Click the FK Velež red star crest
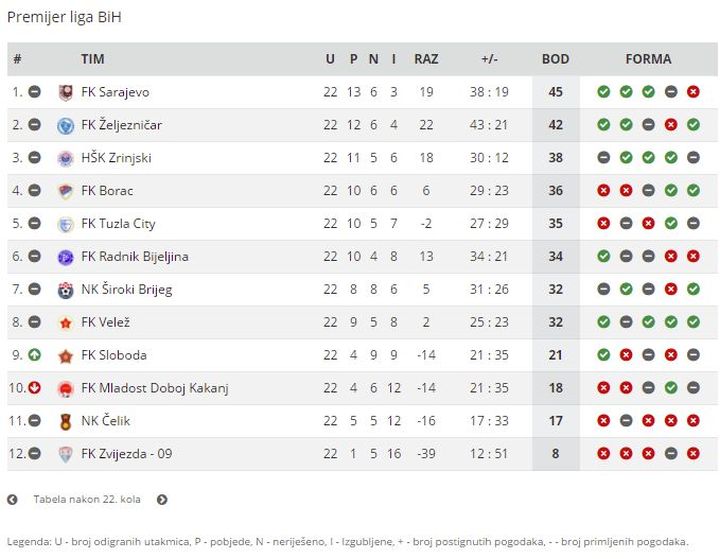Viewport: 720px width, 559px height. 66,323
